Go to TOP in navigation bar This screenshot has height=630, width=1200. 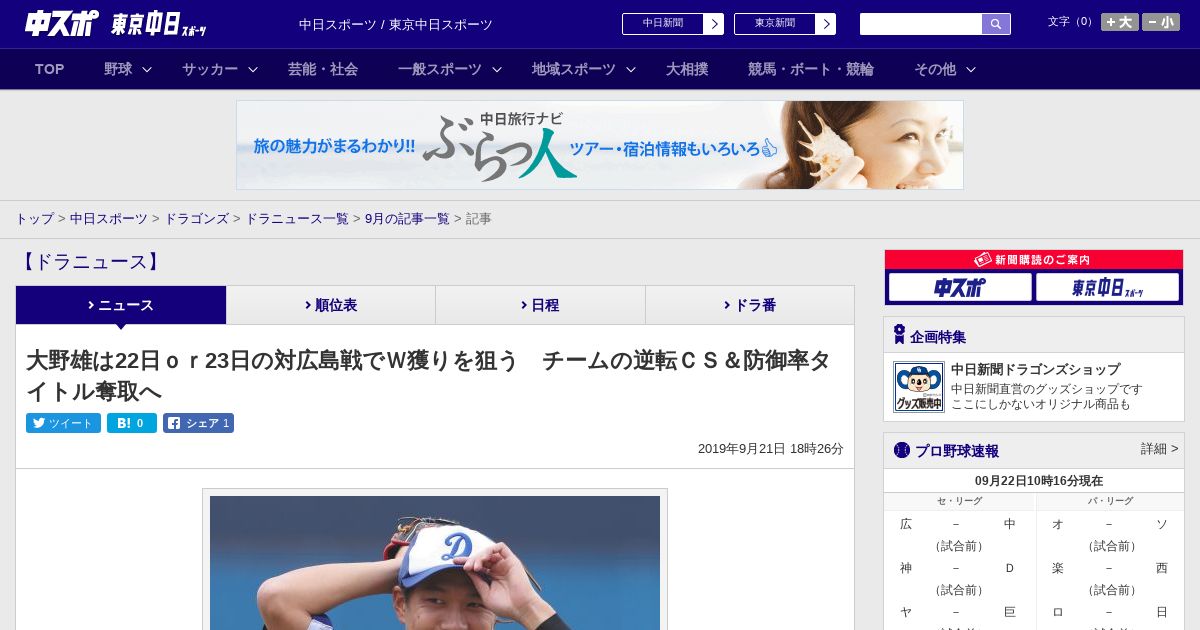(50, 69)
